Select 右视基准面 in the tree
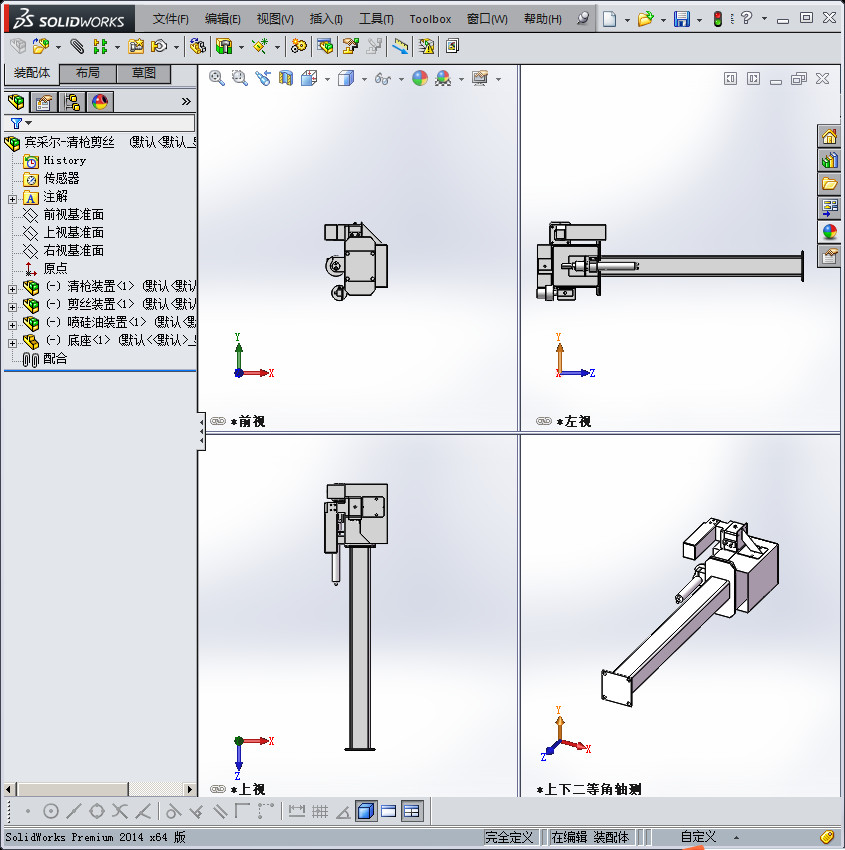The height and width of the screenshot is (850, 845). tap(73, 250)
